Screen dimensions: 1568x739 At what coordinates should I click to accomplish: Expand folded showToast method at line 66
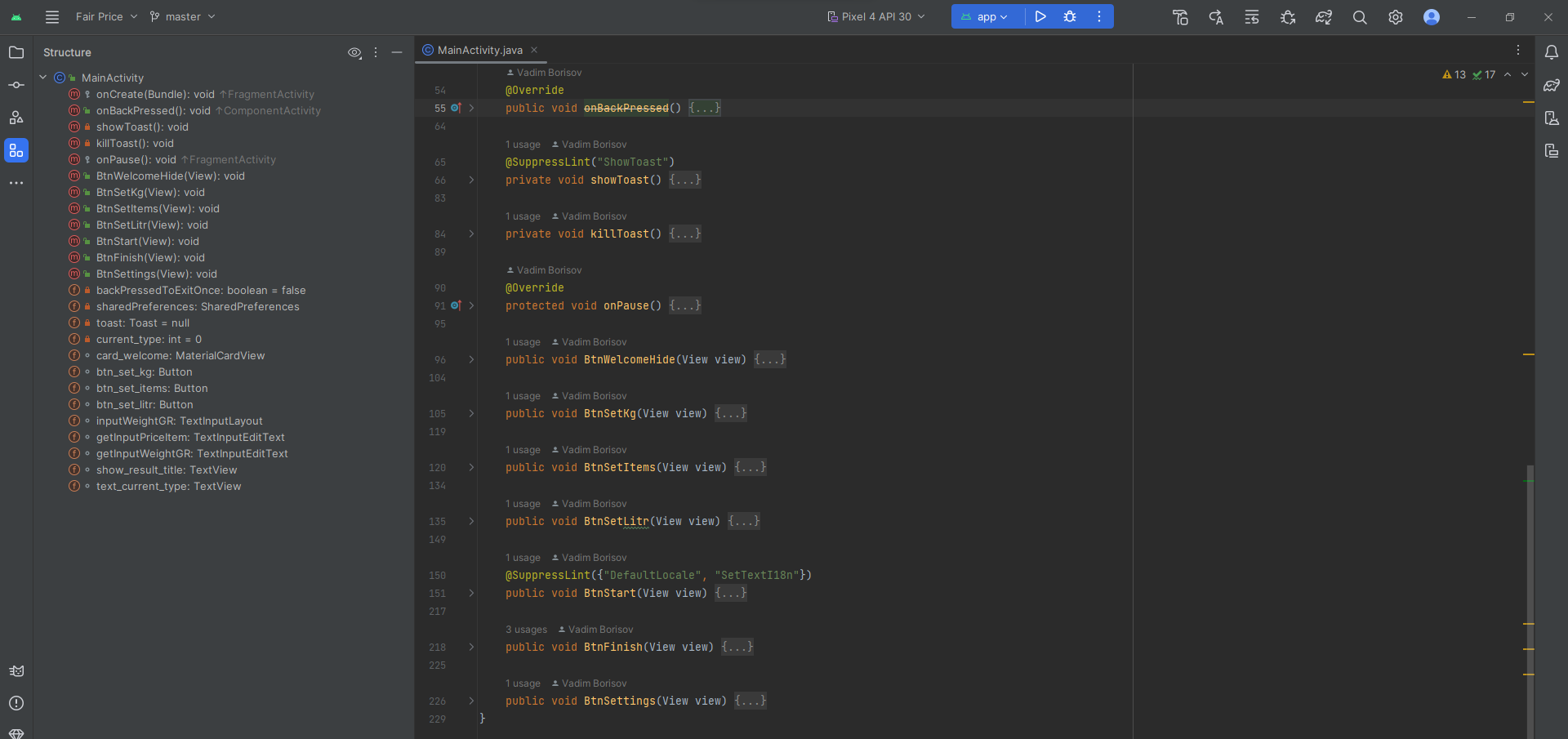point(471,180)
